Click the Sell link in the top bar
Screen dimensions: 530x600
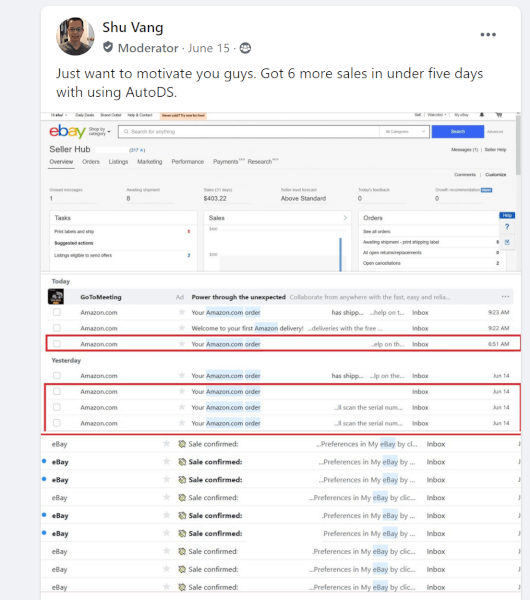418,115
